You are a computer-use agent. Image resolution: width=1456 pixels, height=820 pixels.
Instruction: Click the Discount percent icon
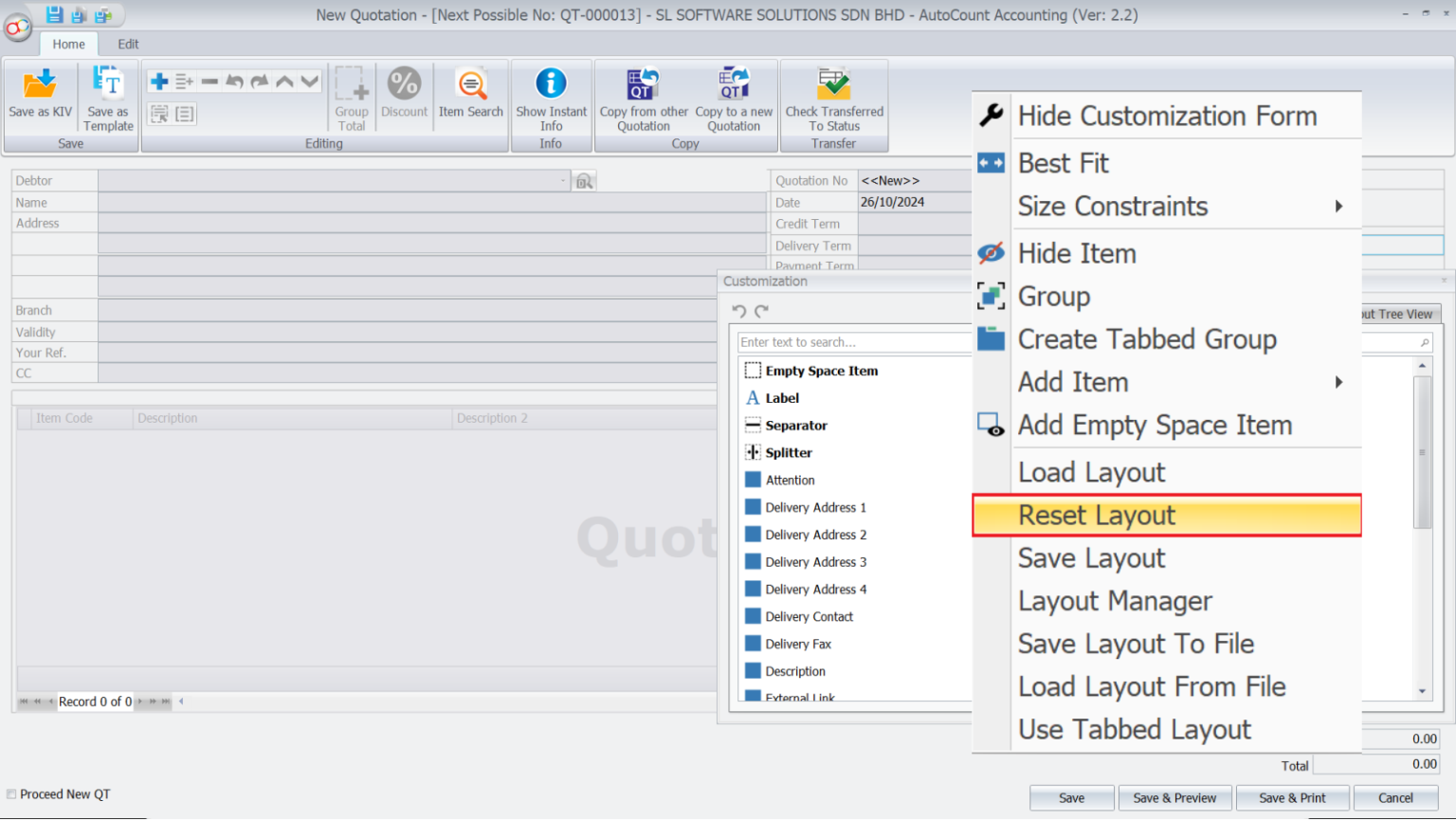click(404, 83)
